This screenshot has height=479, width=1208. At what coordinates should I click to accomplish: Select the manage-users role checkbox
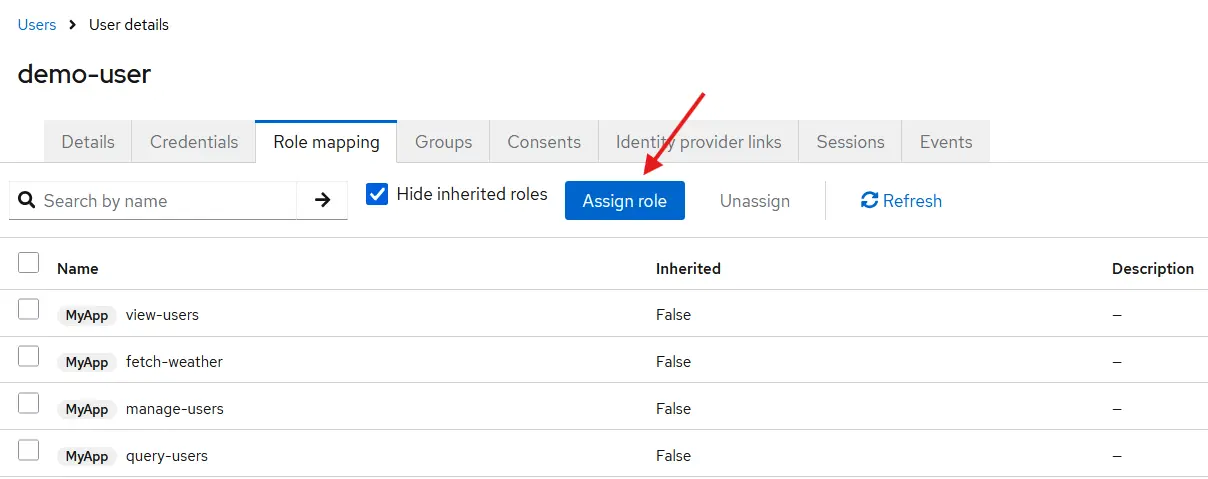click(29, 404)
